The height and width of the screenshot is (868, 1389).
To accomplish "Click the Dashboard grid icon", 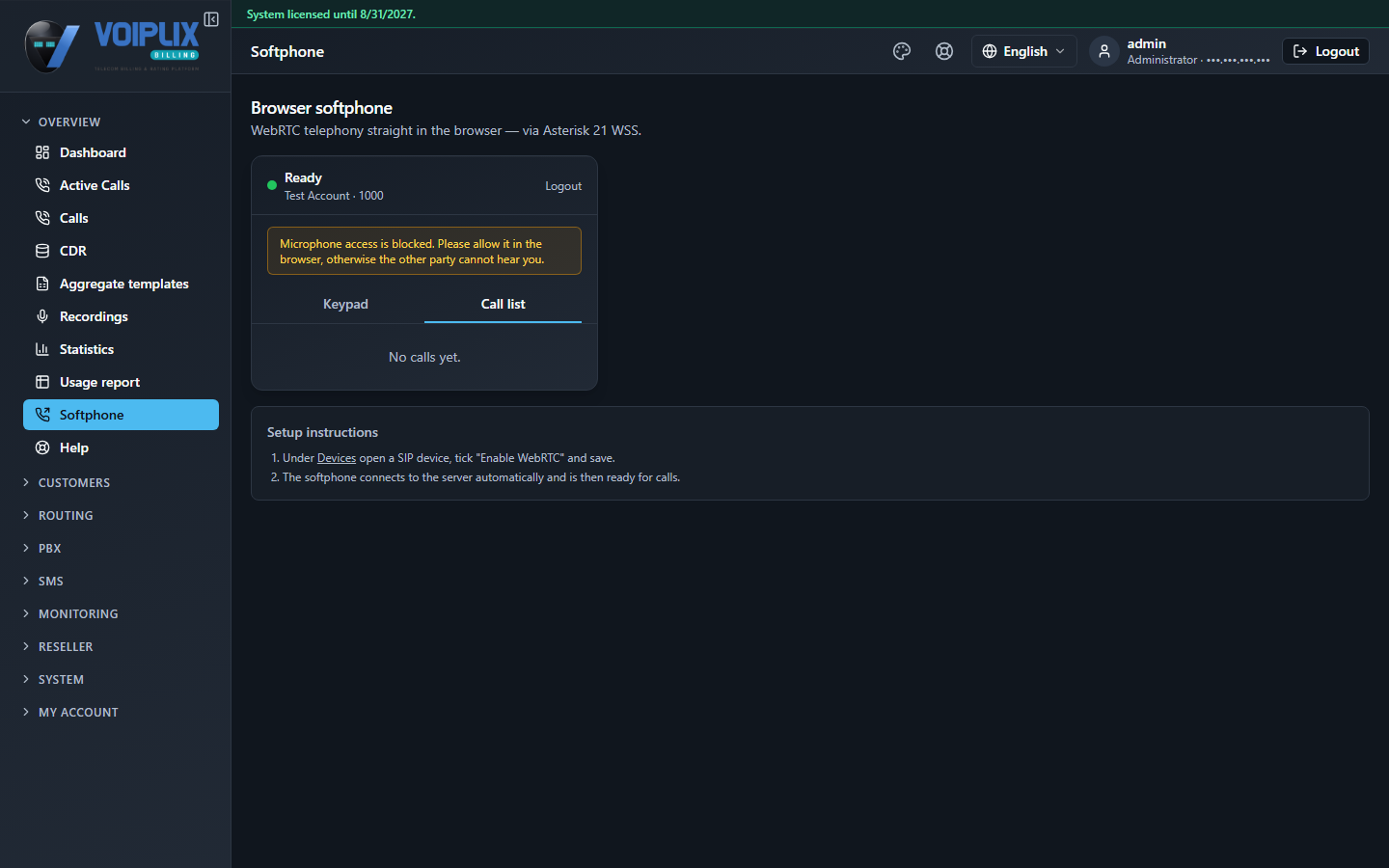I will [x=42, y=152].
